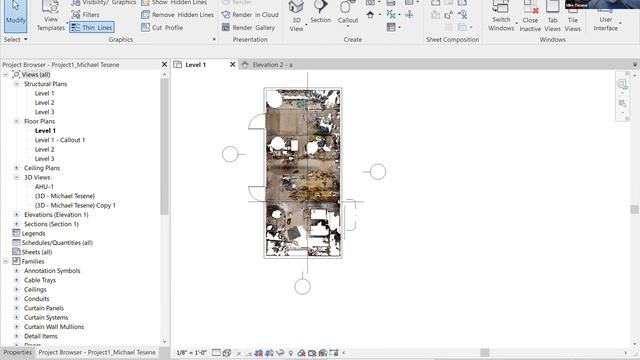The image size is (640, 360).
Task: Select Project Browser bottom tab
Action: click(x=97, y=352)
